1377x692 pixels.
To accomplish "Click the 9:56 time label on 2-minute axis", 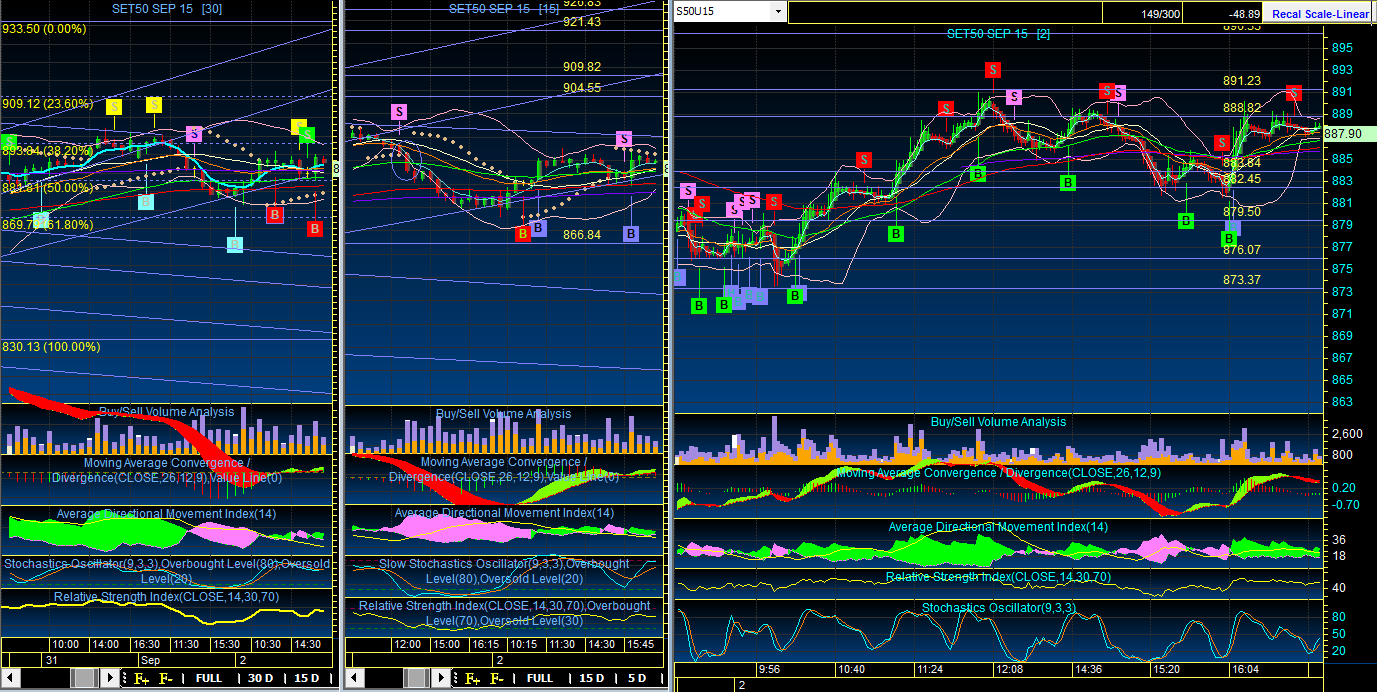I will pos(769,669).
